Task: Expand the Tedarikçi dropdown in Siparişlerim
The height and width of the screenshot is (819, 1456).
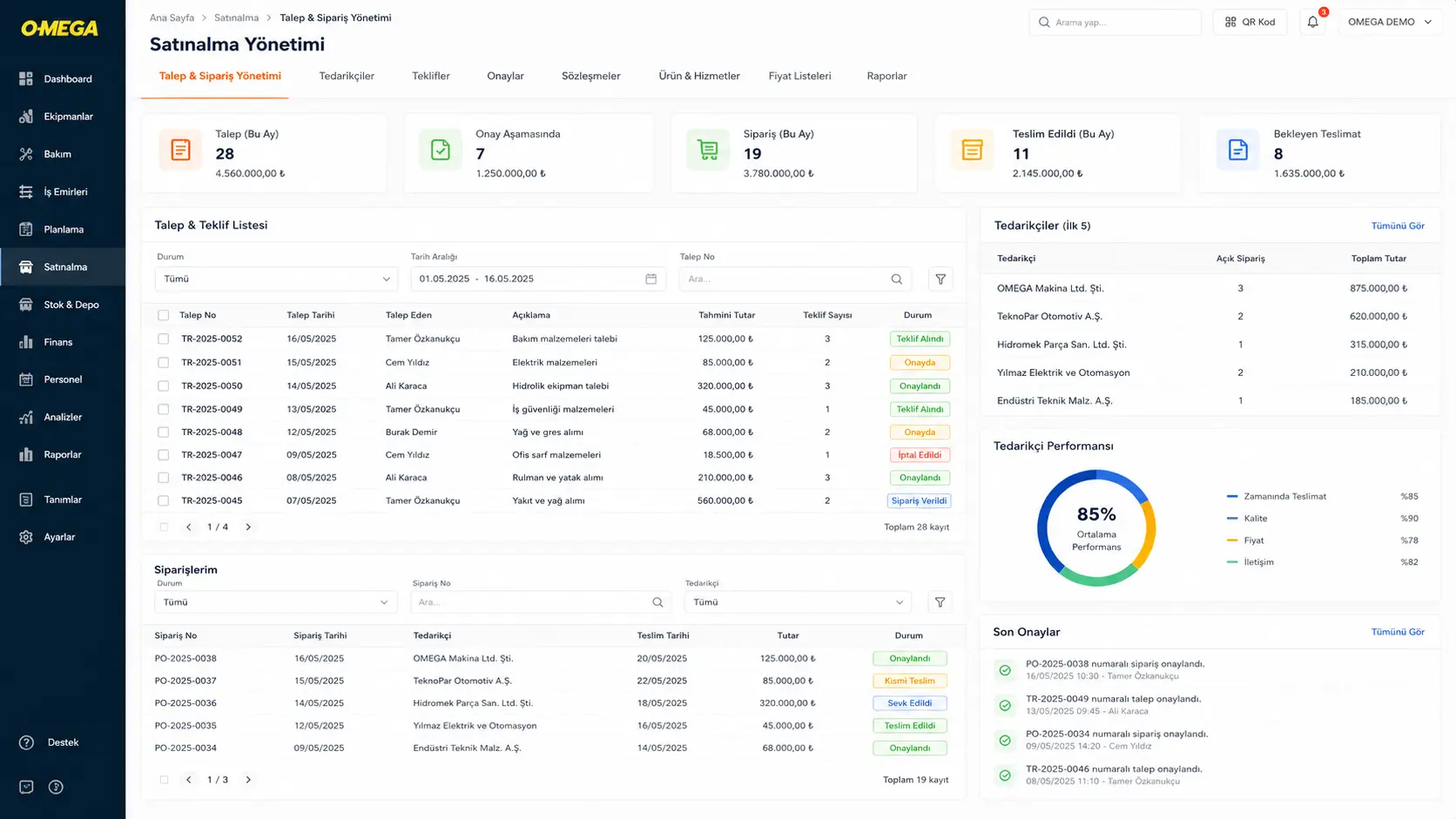Action: coord(798,602)
